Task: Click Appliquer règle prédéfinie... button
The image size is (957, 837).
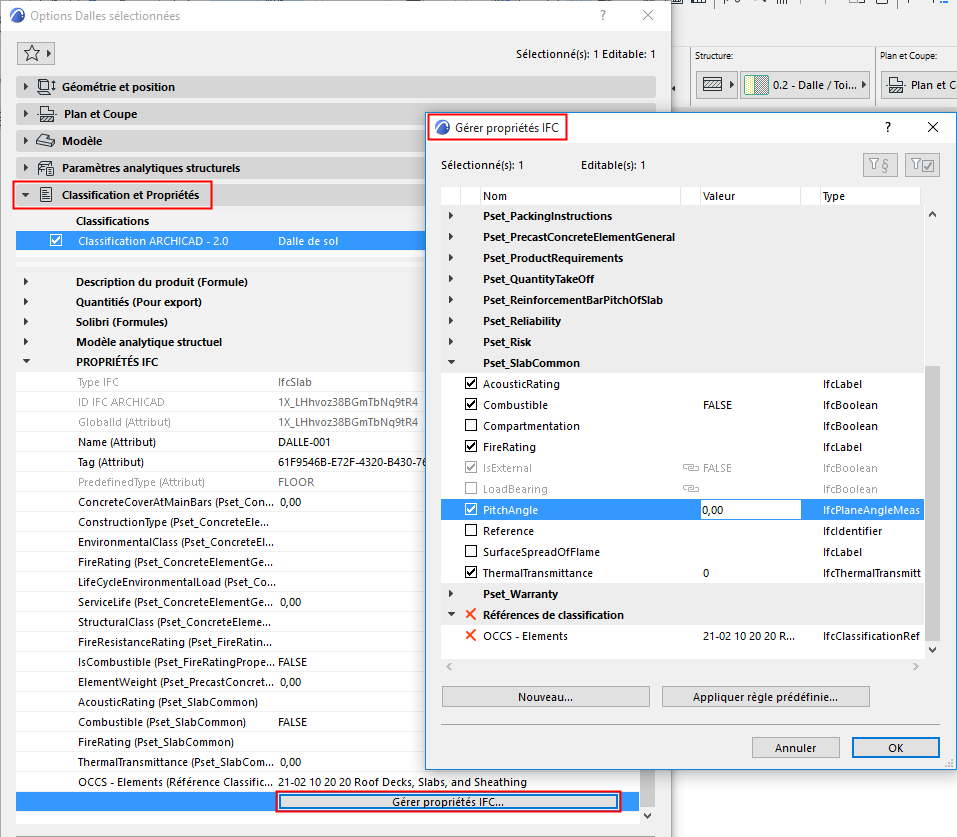Action: pos(765,697)
